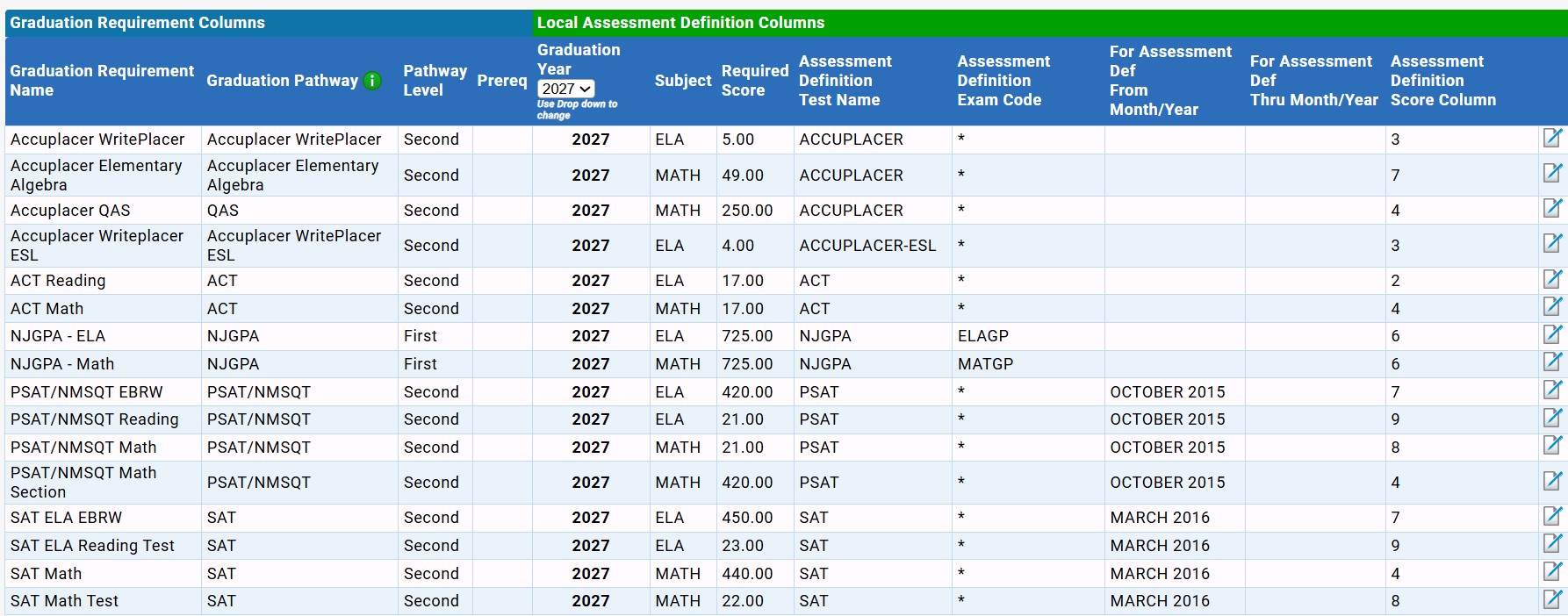The image size is (1568, 616).
Task: Sort by Graduation Requirement Name header
Action: click(102, 81)
